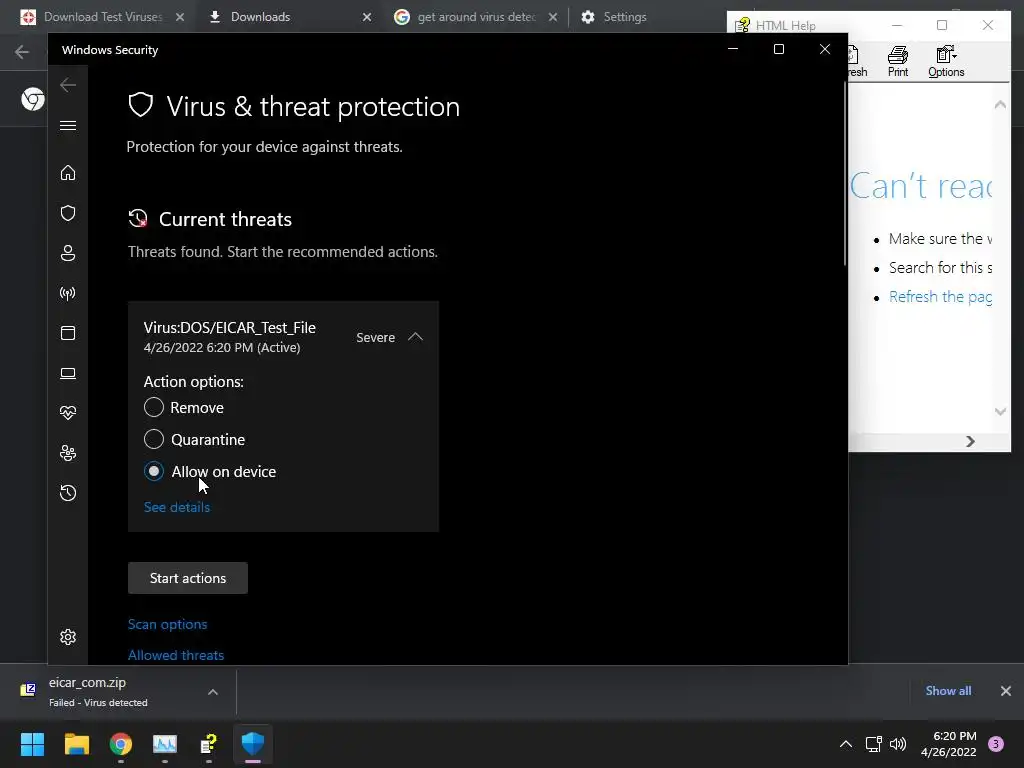Open Allowed threats link
1024x768 pixels.
pos(176,655)
